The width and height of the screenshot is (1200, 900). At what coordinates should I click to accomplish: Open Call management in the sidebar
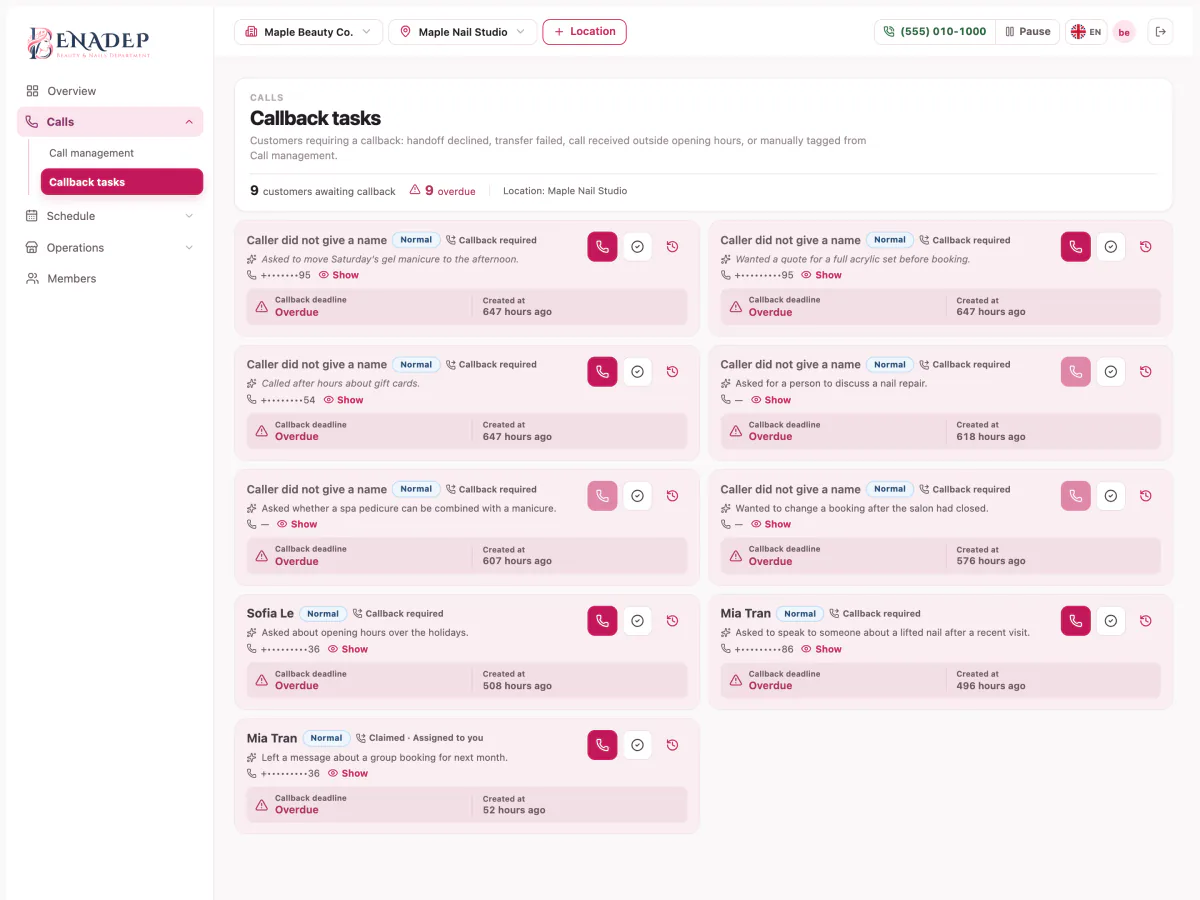(120, 153)
